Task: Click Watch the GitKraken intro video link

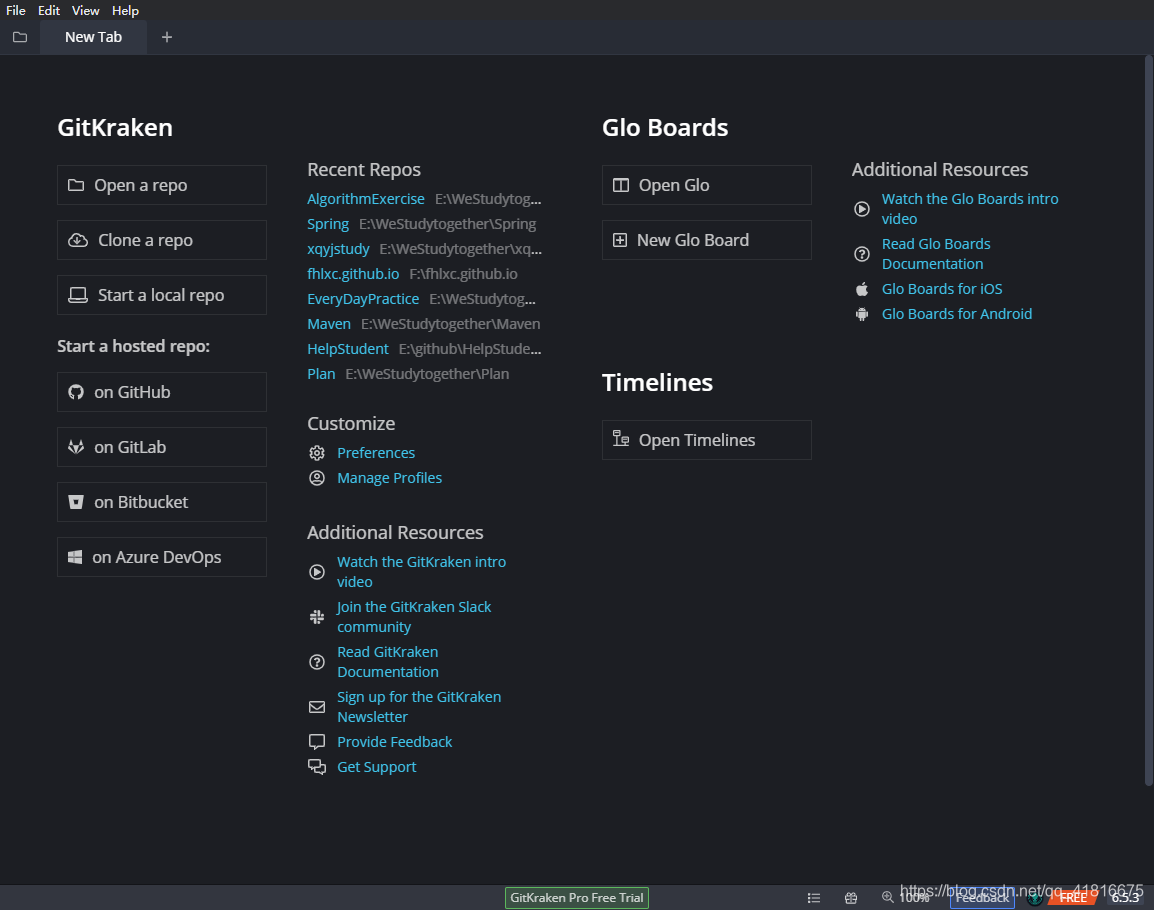Action: pos(421,572)
